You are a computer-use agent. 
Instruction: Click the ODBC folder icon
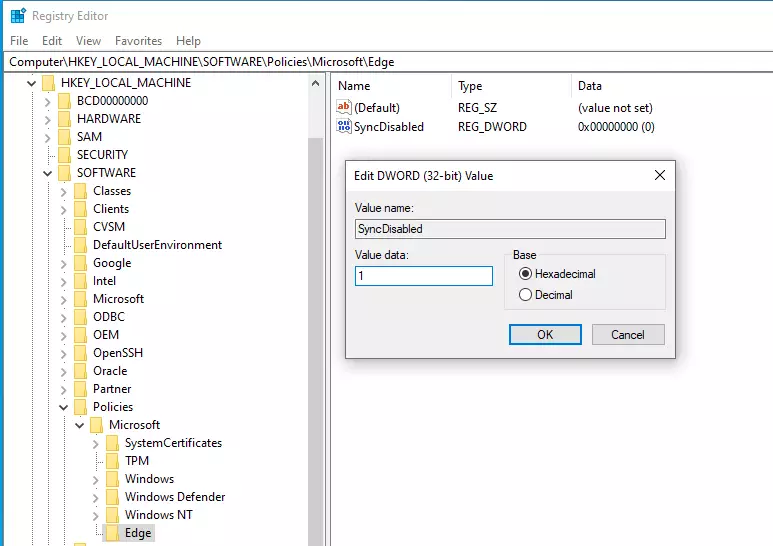pos(80,317)
